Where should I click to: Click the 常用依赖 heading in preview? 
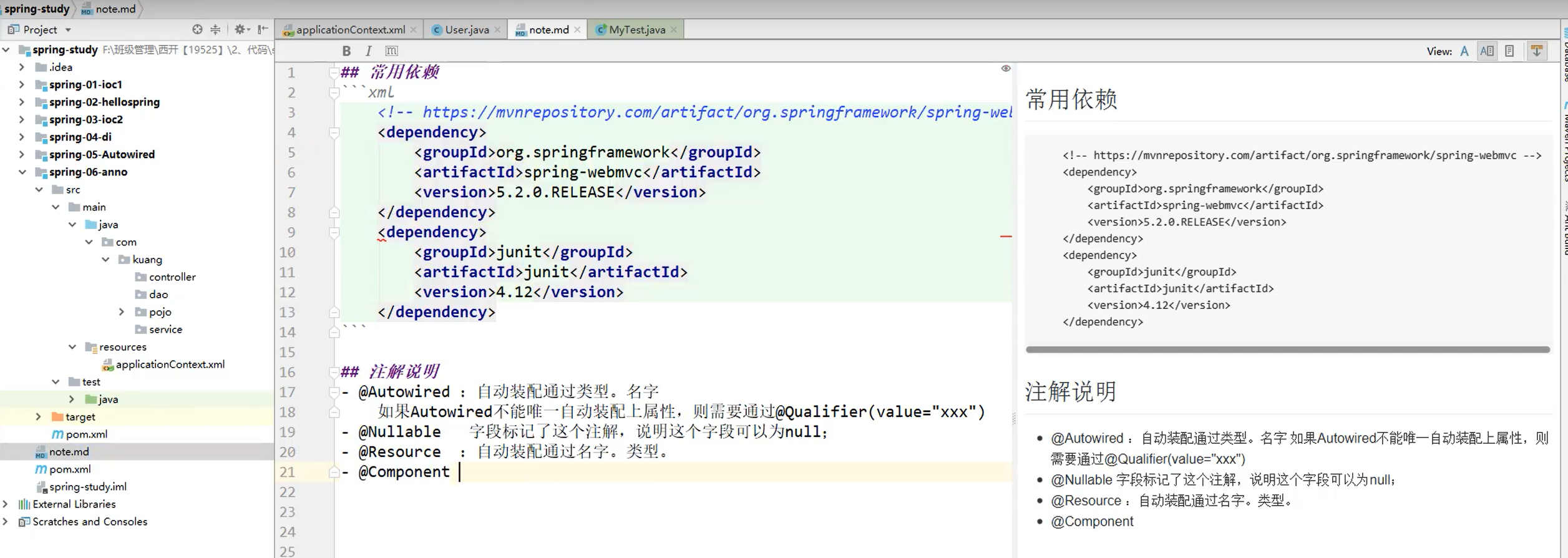[x=1071, y=99]
